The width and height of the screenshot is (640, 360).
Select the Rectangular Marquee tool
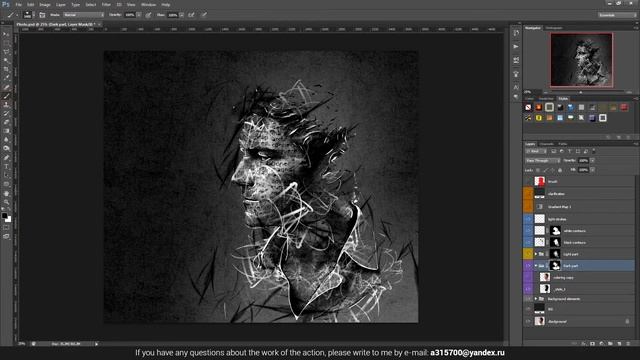click(6, 43)
